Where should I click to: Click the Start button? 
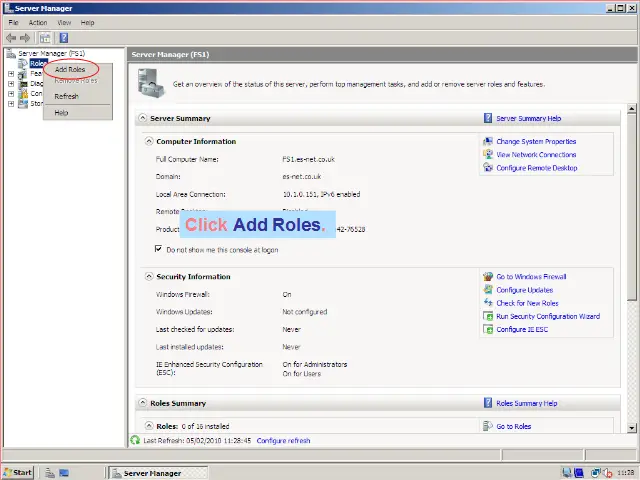click(18, 473)
